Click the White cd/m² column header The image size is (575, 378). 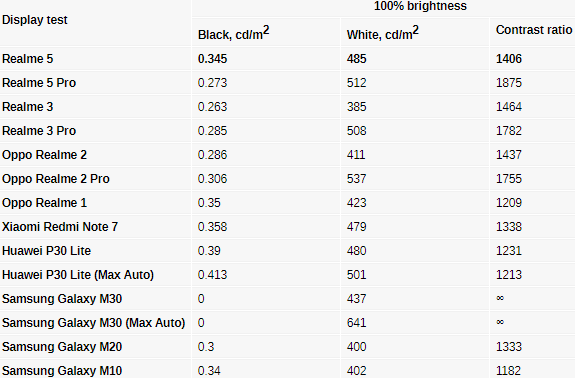coord(382,33)
